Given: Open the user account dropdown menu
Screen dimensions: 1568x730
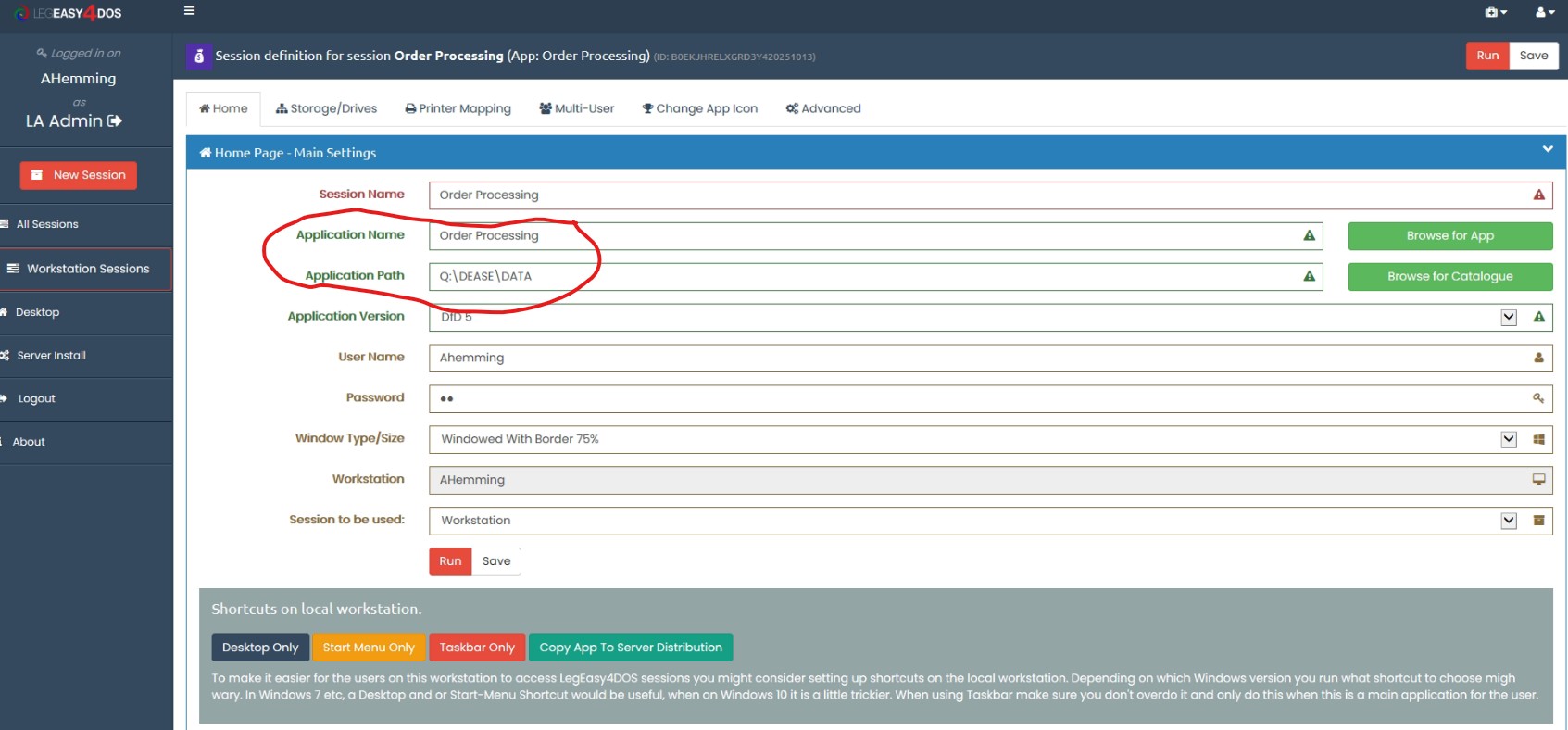Looking at the screenshot, I should tap(1544, 12).
